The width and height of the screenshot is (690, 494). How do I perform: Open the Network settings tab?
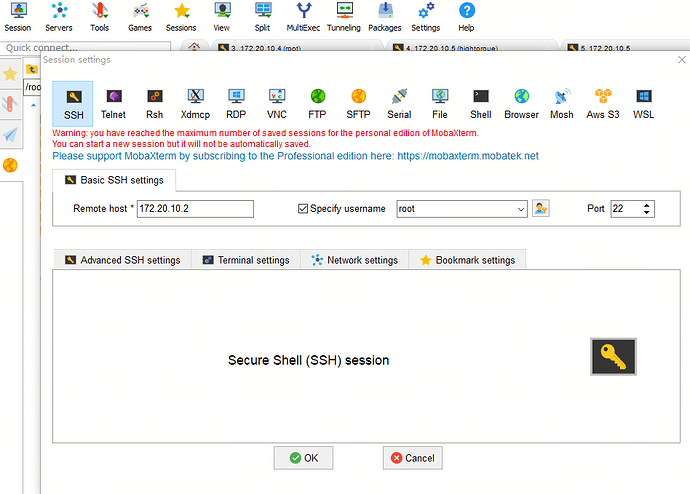pyautogui.click(x=354, y=260)
